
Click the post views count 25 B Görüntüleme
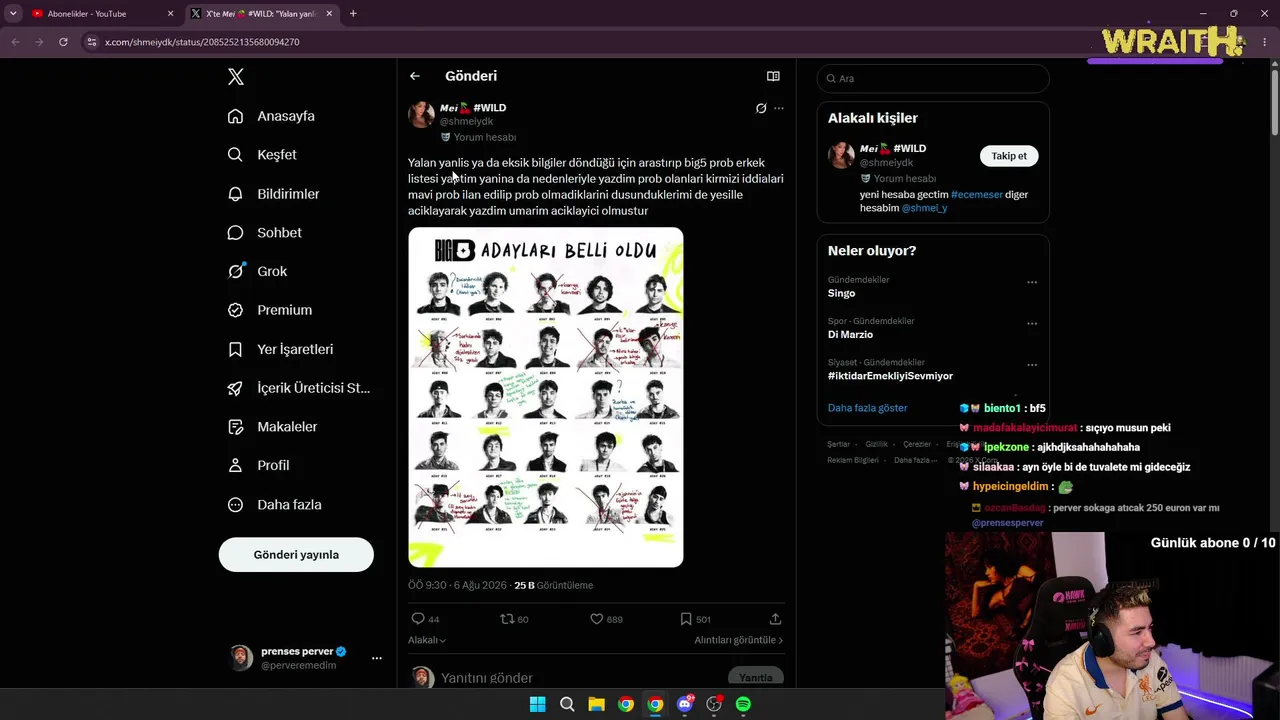(x=553, y=586)
